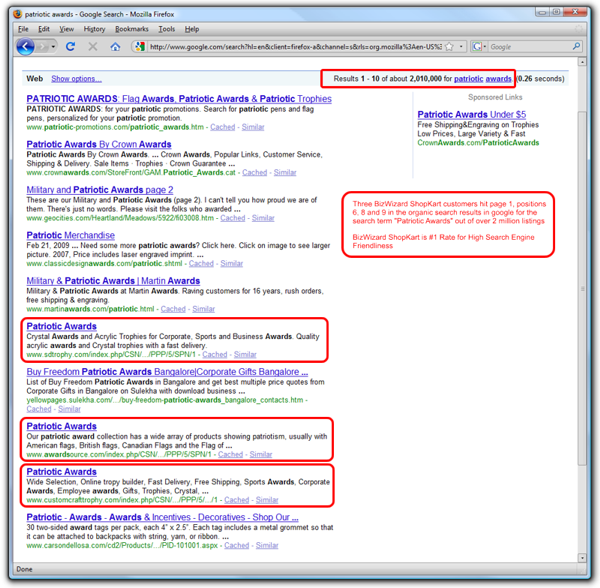Click the 'patriotic' link in results count

pos(469,79)
